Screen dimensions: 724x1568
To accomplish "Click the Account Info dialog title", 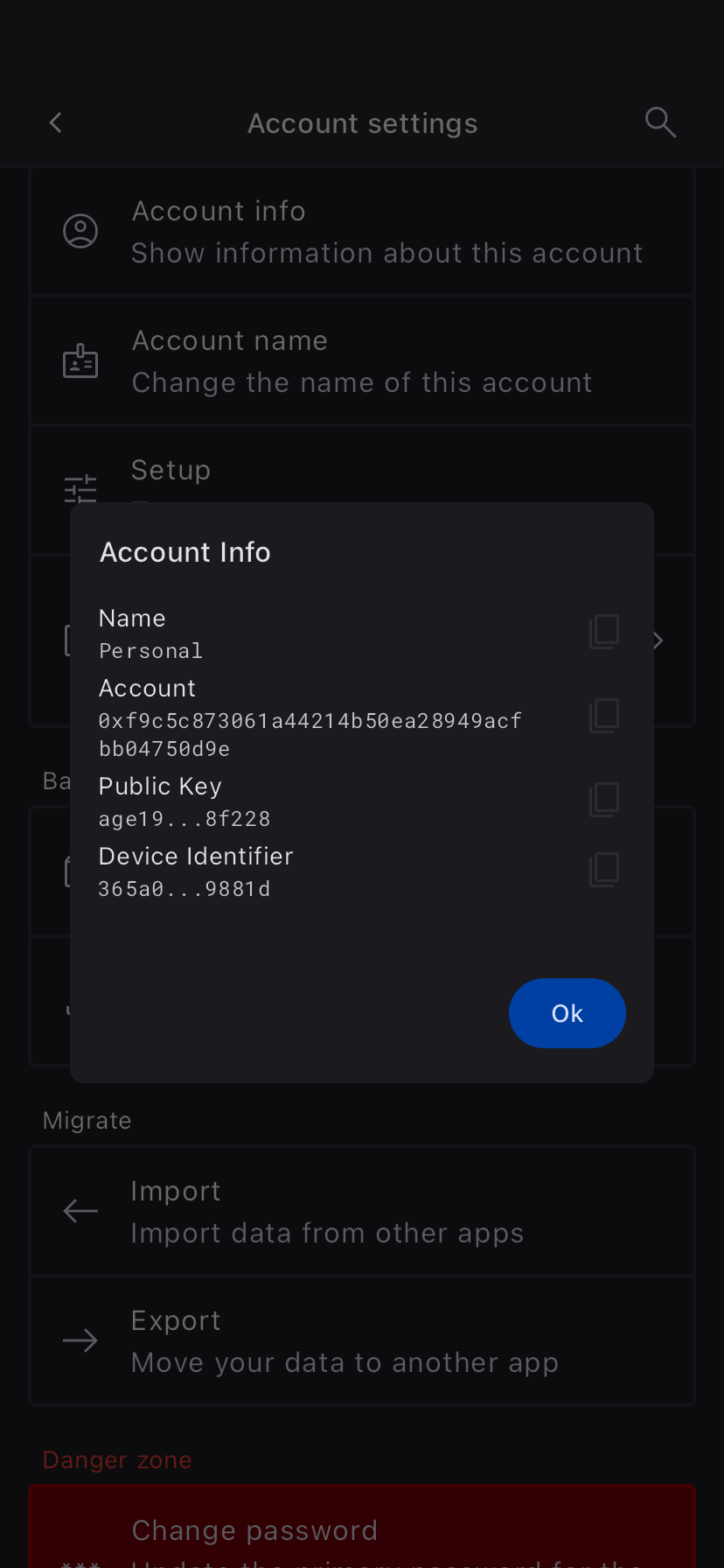I will 185,553.
